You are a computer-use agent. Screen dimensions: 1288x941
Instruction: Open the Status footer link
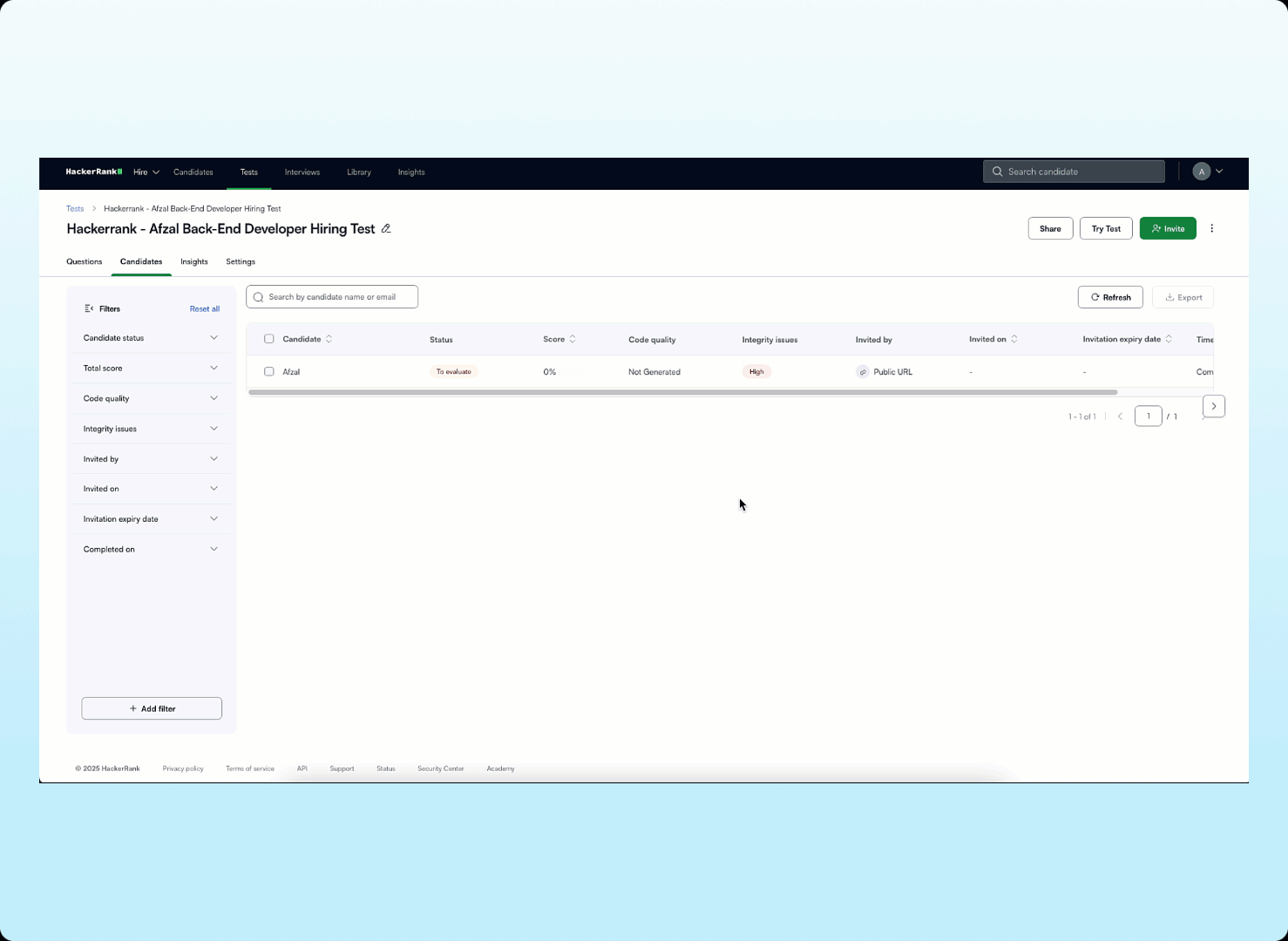pyautogui.click(x=386, y=768)
